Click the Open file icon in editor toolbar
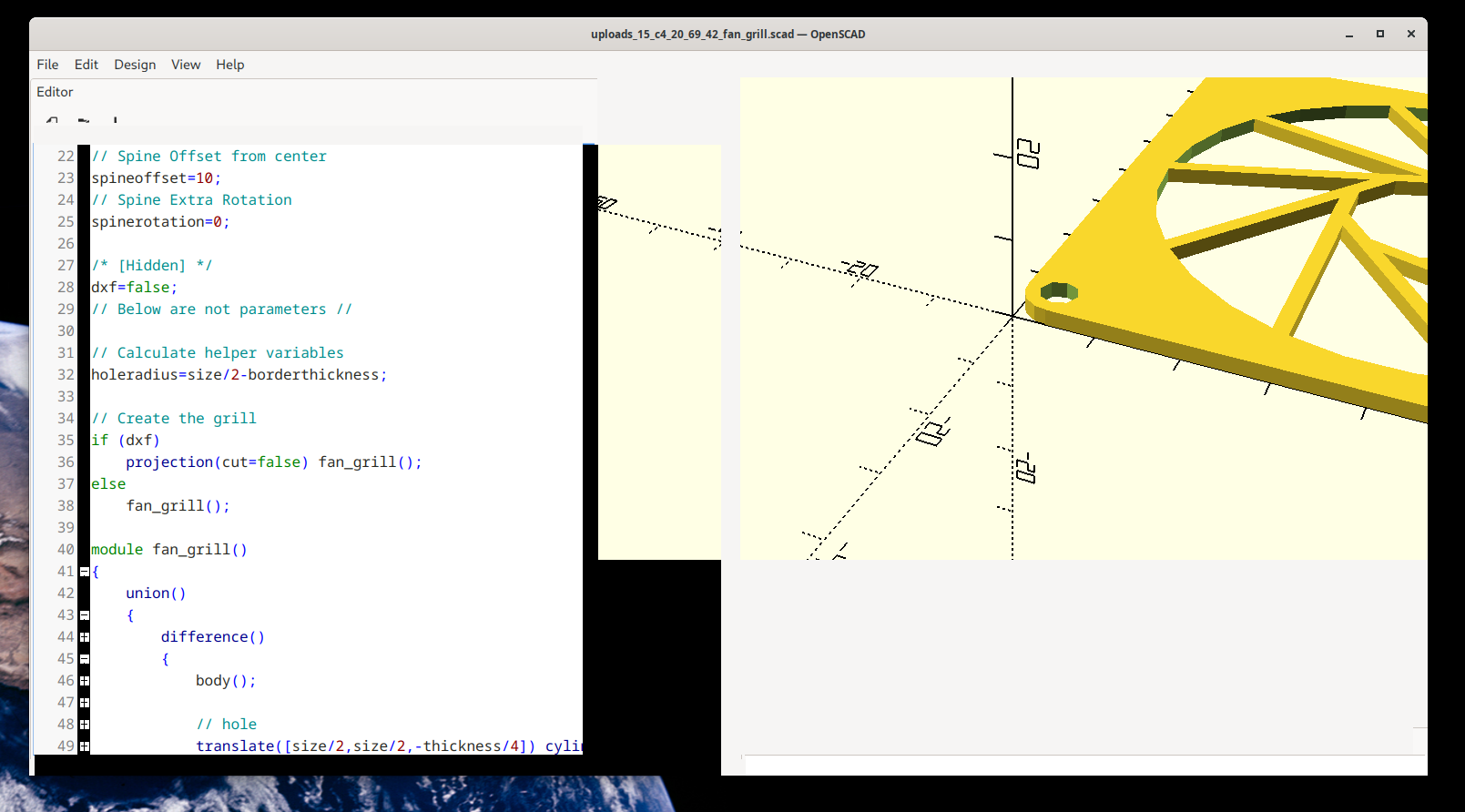 tap(84, 120)
